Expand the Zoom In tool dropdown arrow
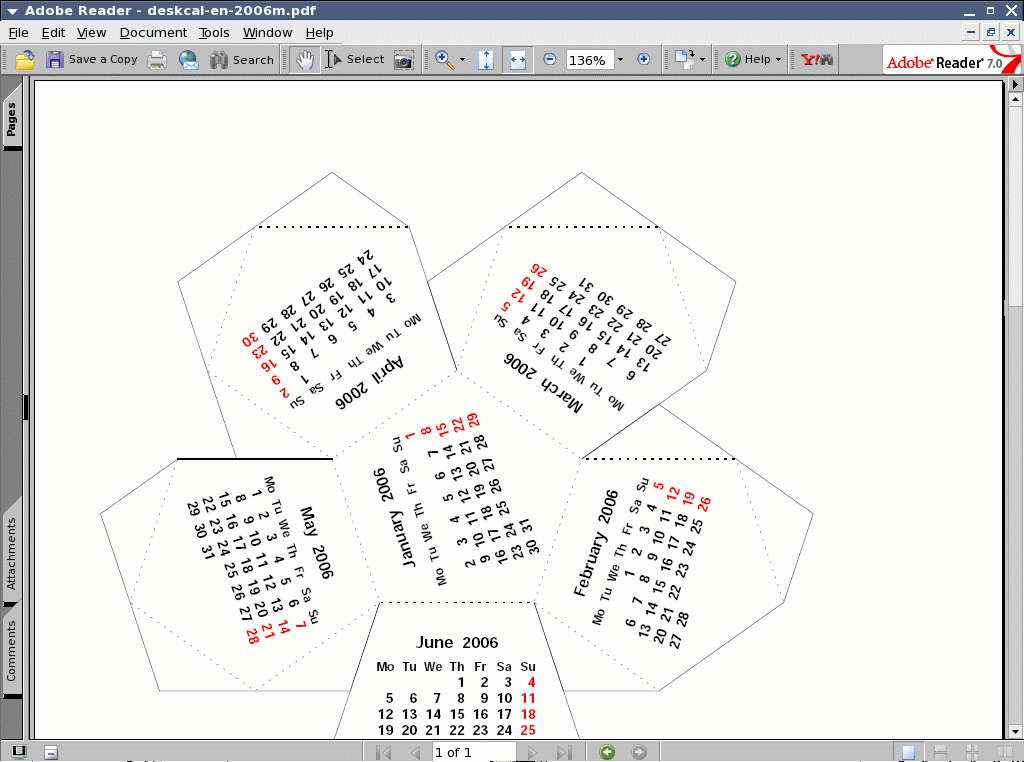Viewport: 1024px width, 762px height. [x=462, y=60]
